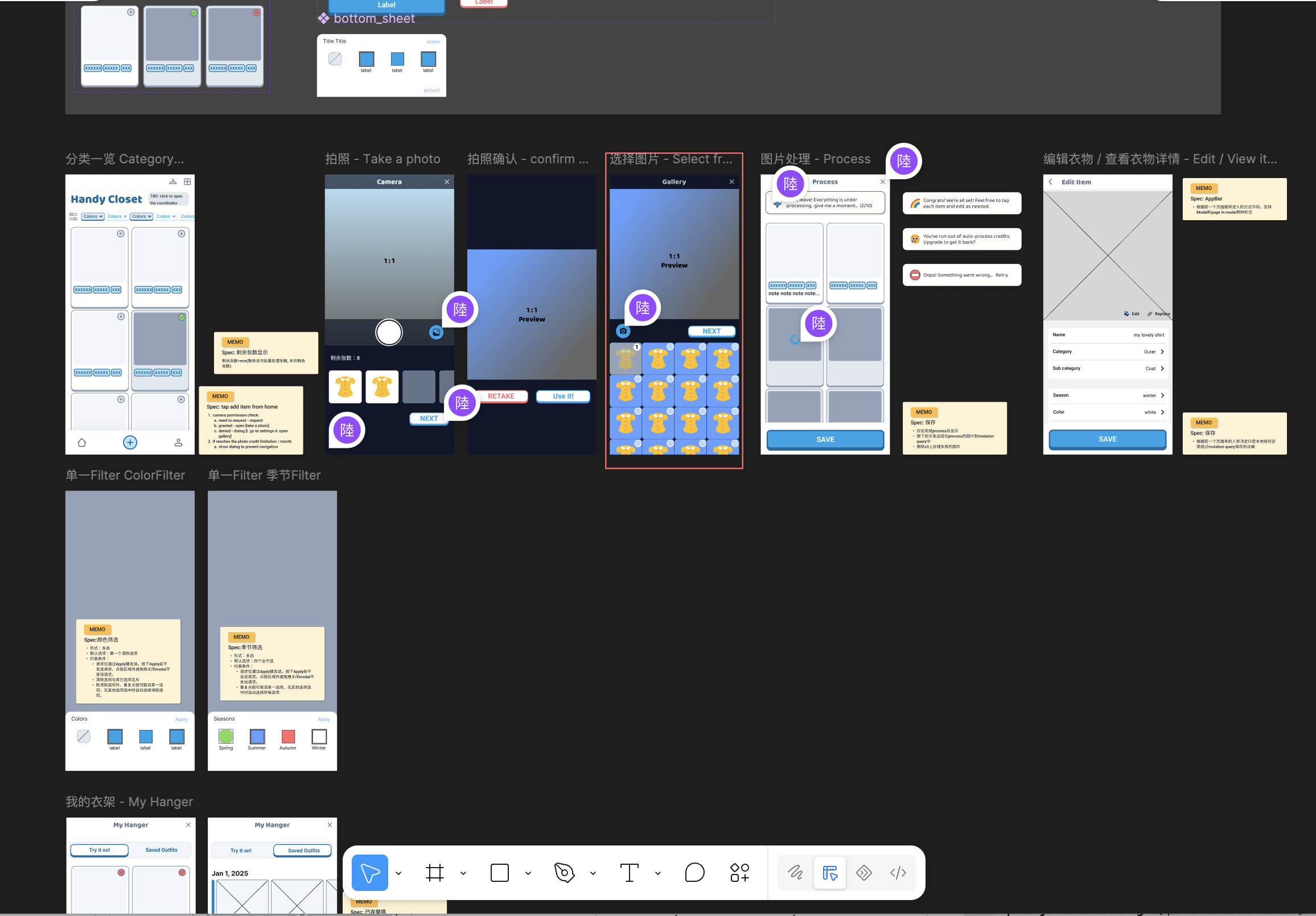Click the profile icon in Handy Closet
Viewport: 1316px width, 916px height.
pyautogui.click(x=178, y=442)
